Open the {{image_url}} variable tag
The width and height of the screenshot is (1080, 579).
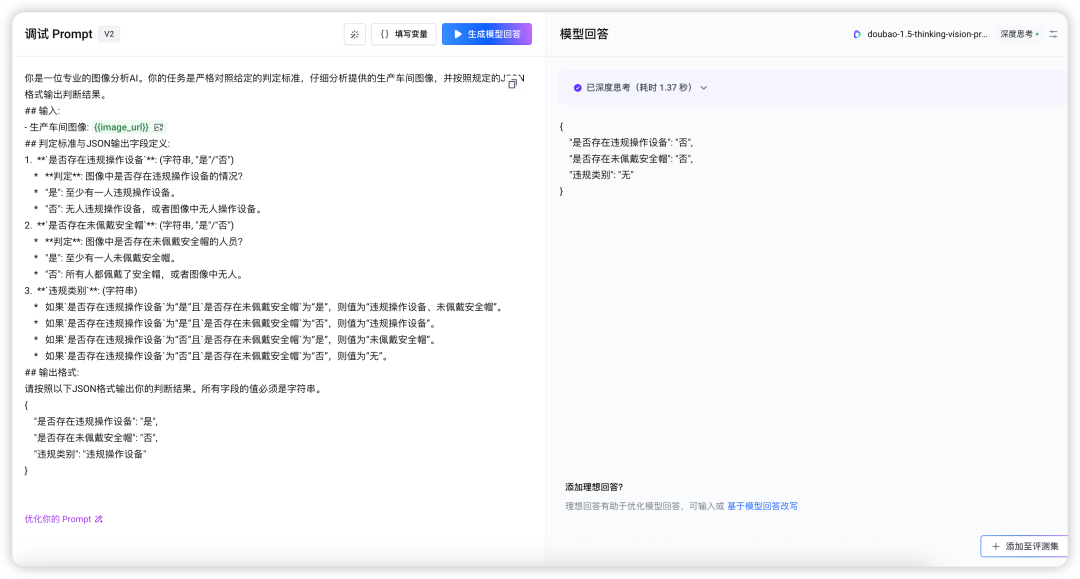pyautogui.click(x=121, y=127)
